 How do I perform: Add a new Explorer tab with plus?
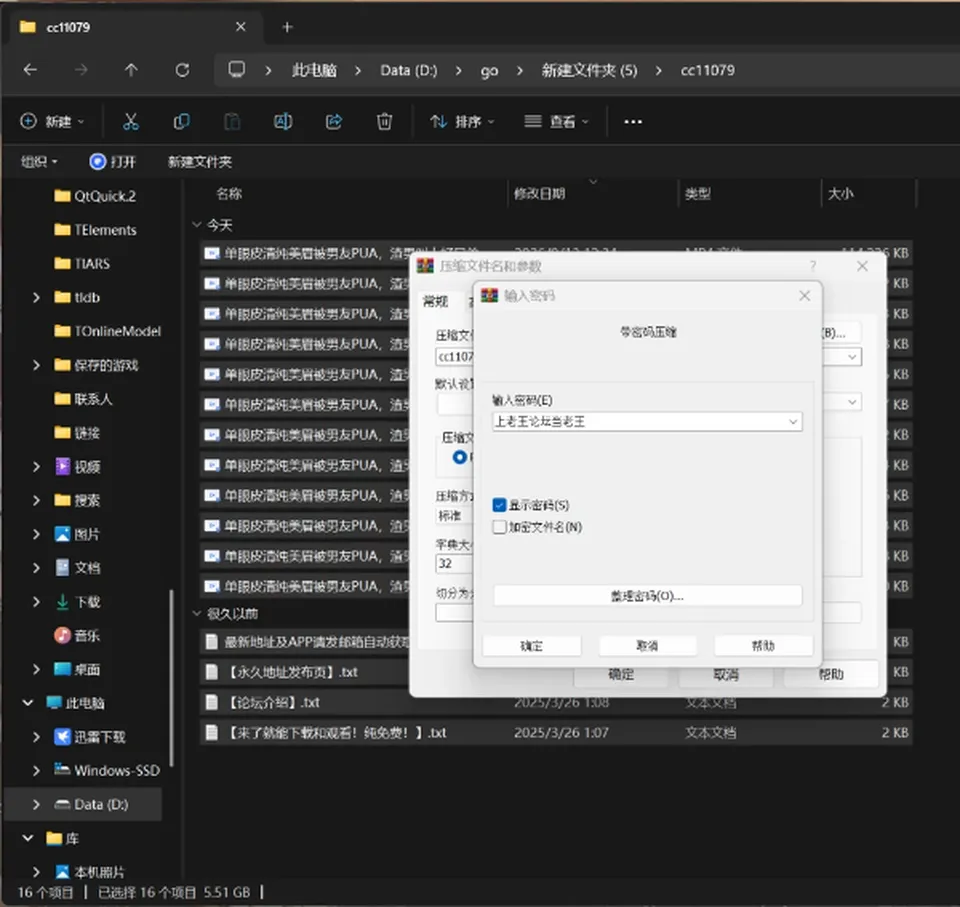287,27
